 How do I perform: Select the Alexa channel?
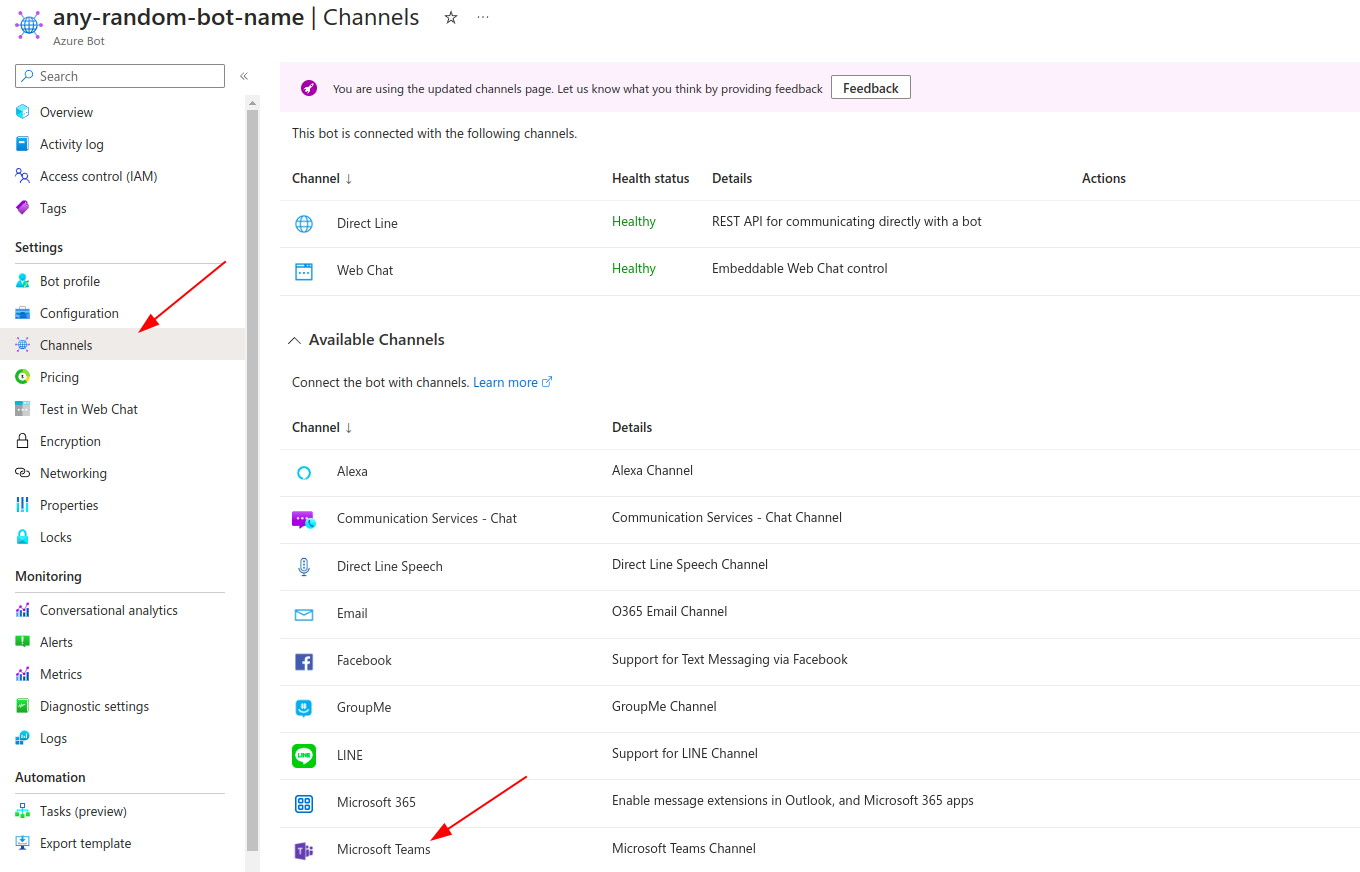click(x=352, y=471)
